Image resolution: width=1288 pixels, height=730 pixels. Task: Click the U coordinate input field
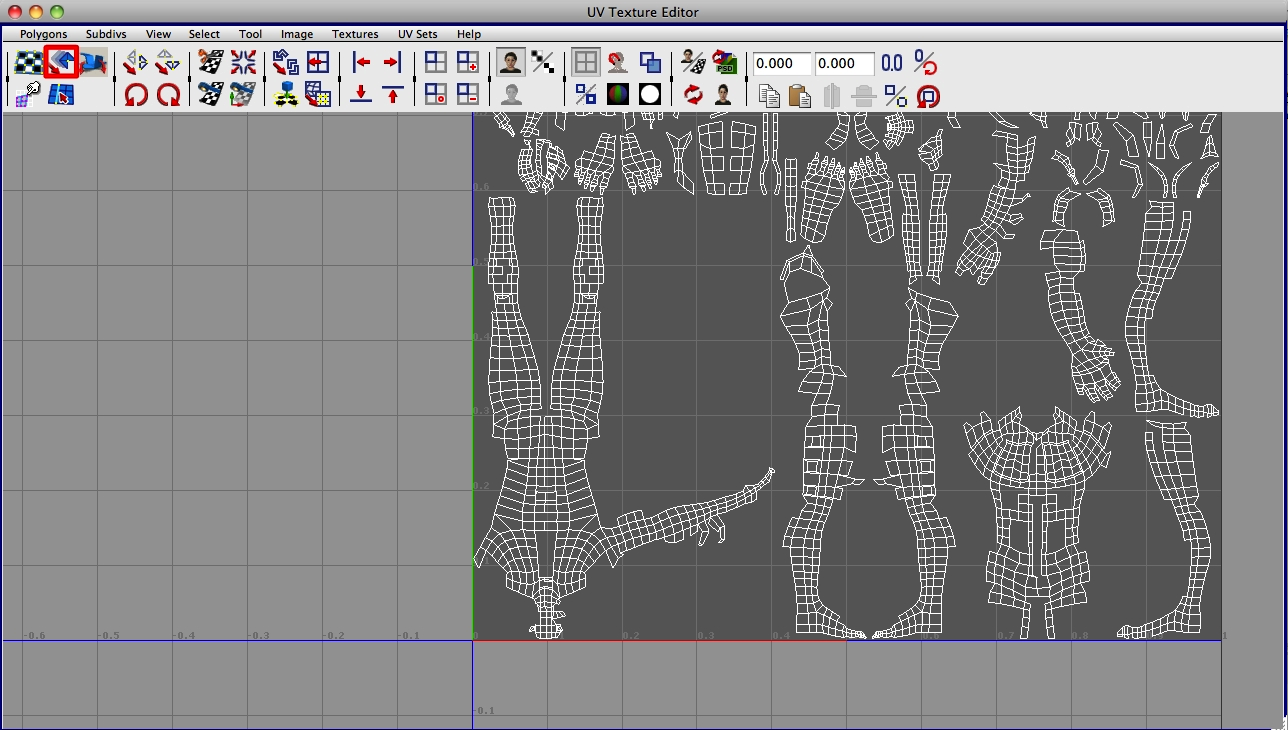[781, 63]
